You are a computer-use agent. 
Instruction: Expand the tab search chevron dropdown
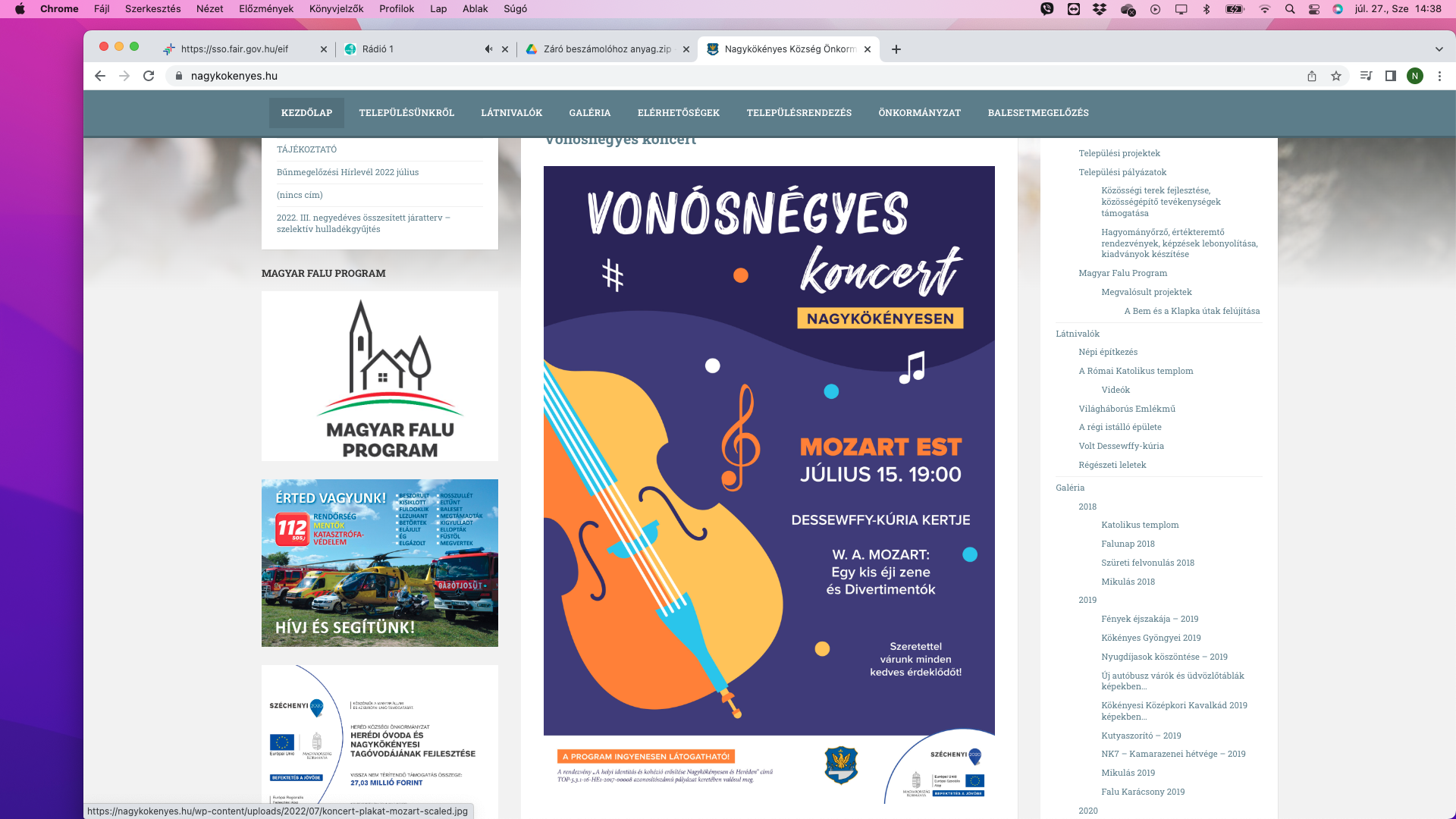[1439, 49]
